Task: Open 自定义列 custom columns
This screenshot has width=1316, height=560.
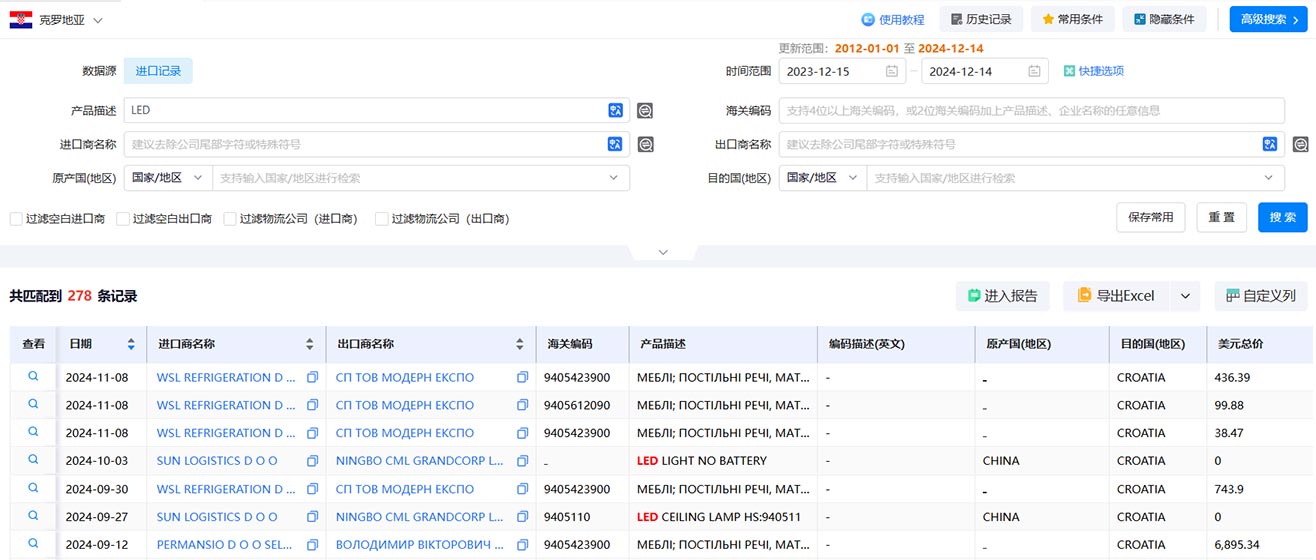Action: click(x=1260, y=295)
